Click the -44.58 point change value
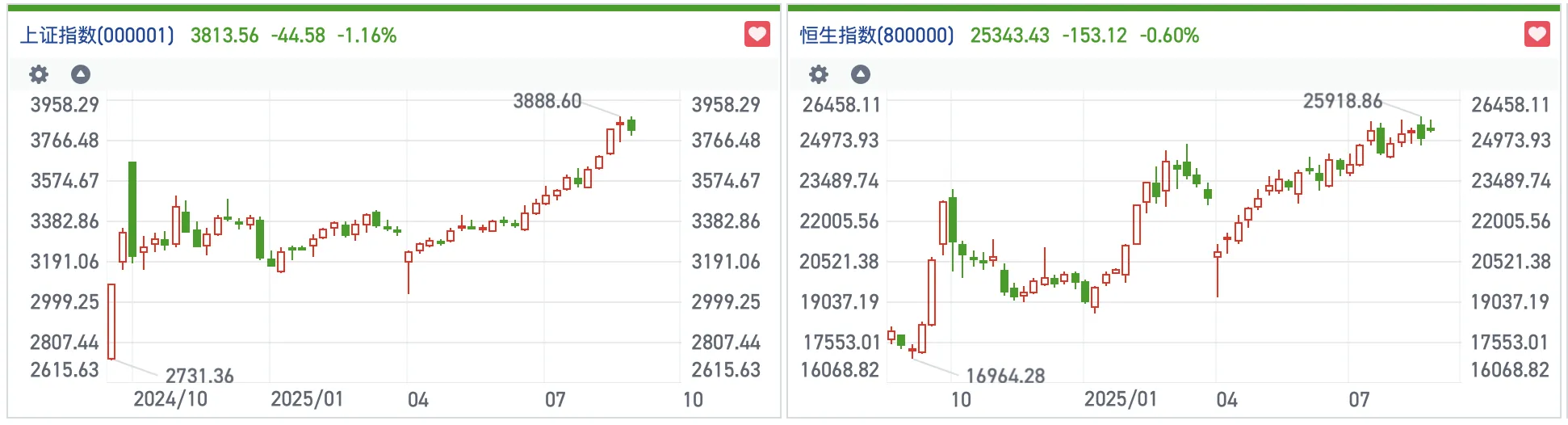 click(x=298, y=36)
